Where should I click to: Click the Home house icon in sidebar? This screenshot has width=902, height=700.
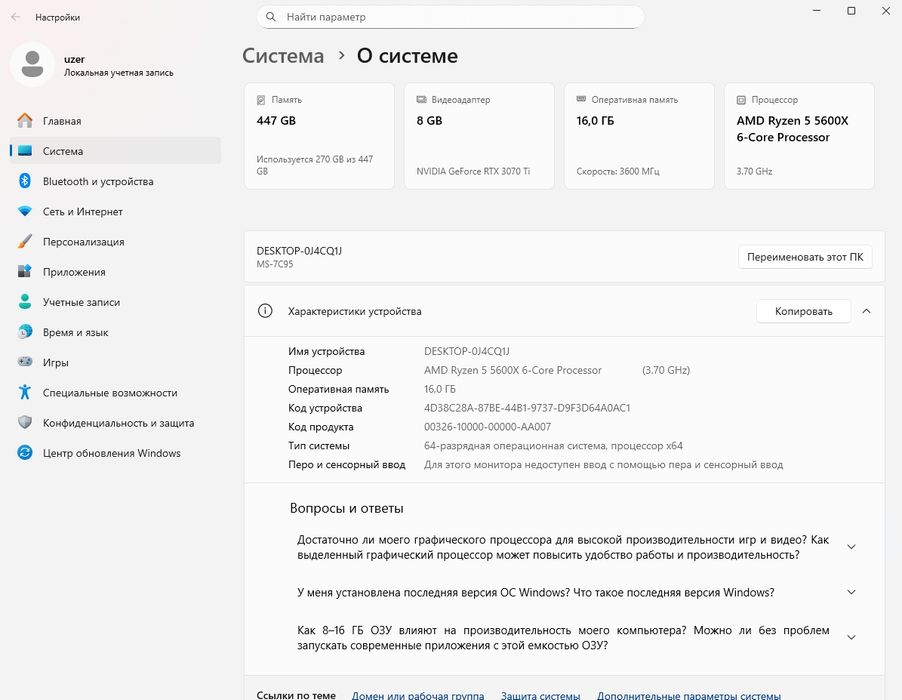(25, 121)
